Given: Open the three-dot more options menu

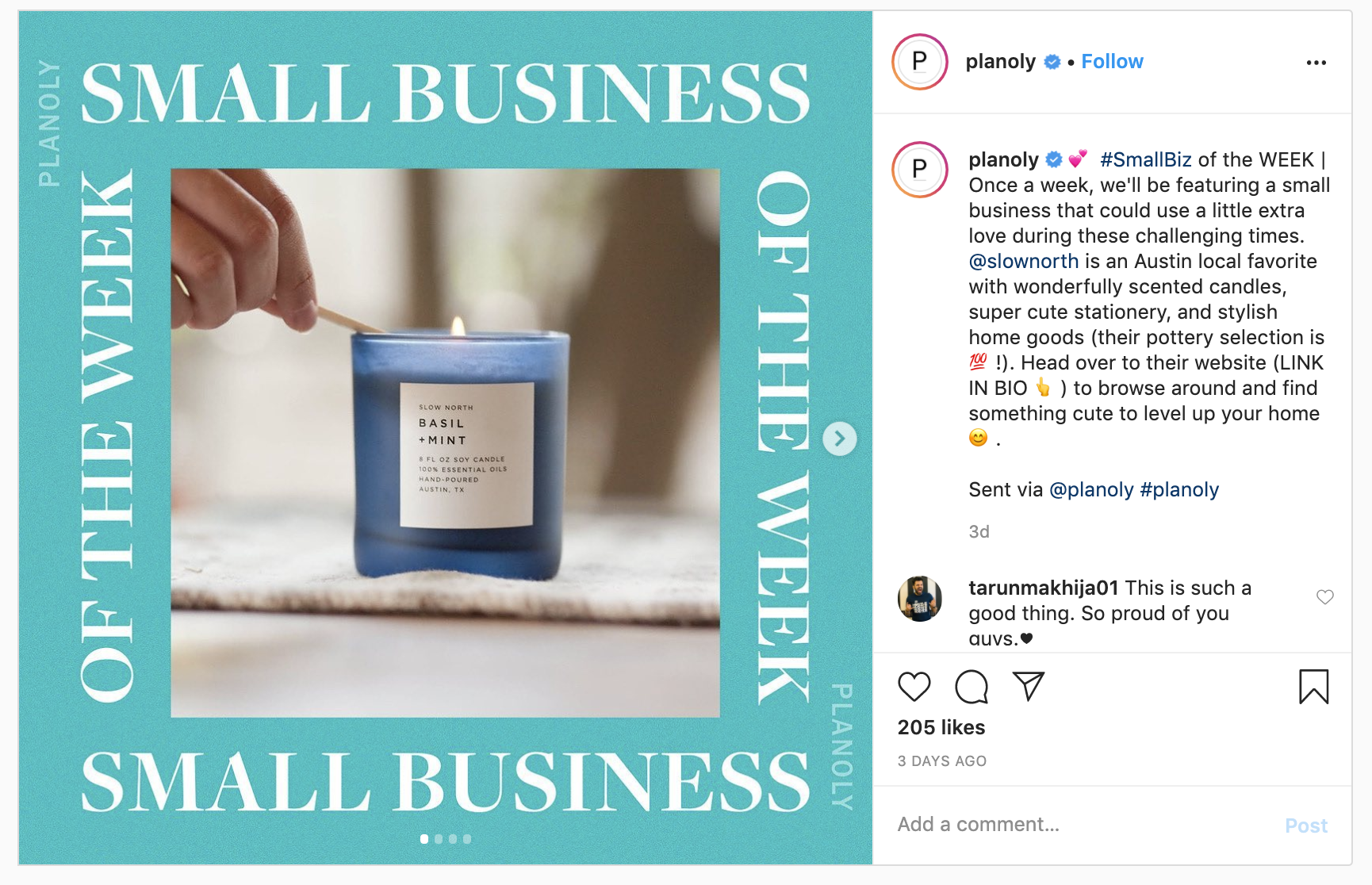Looking at the screenshot, I should 1316,63.
